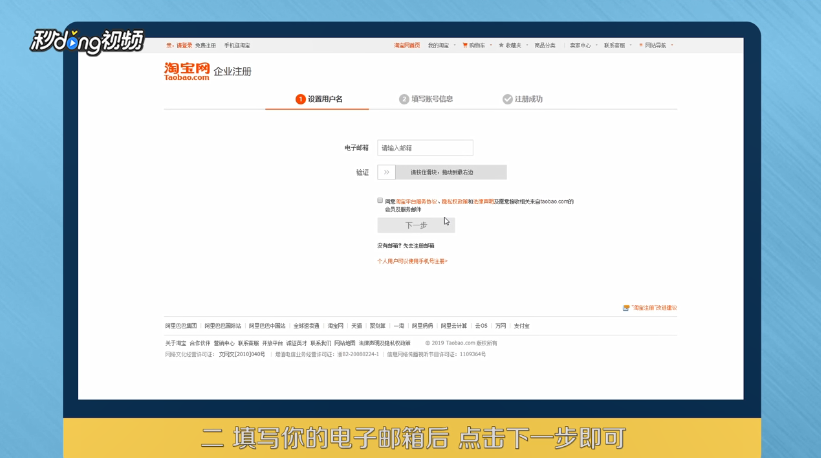Open 全球速卖通 footer link
Screen dimensions: 821x458
[x=306, y=326]
